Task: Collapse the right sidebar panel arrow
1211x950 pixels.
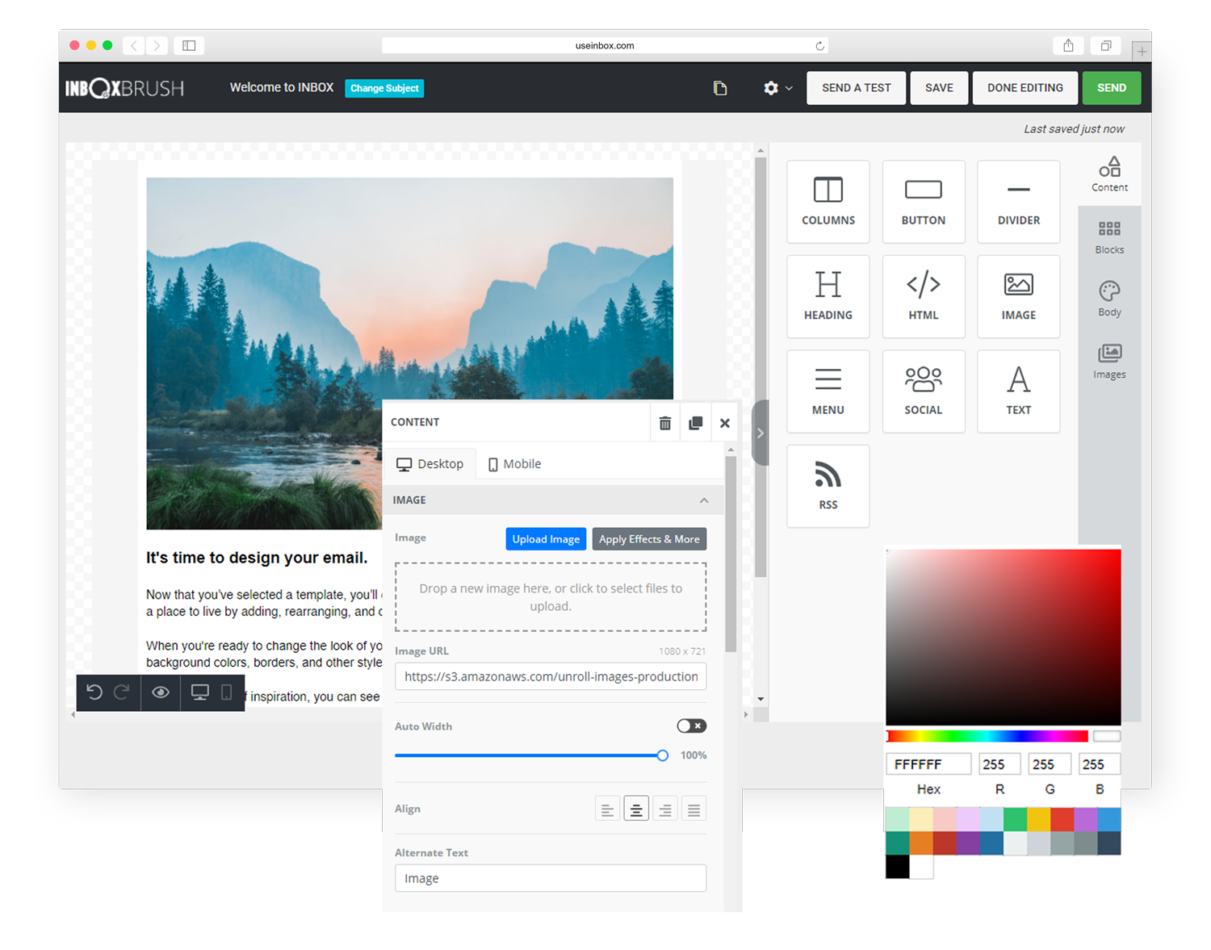Action: click(759, 432)
